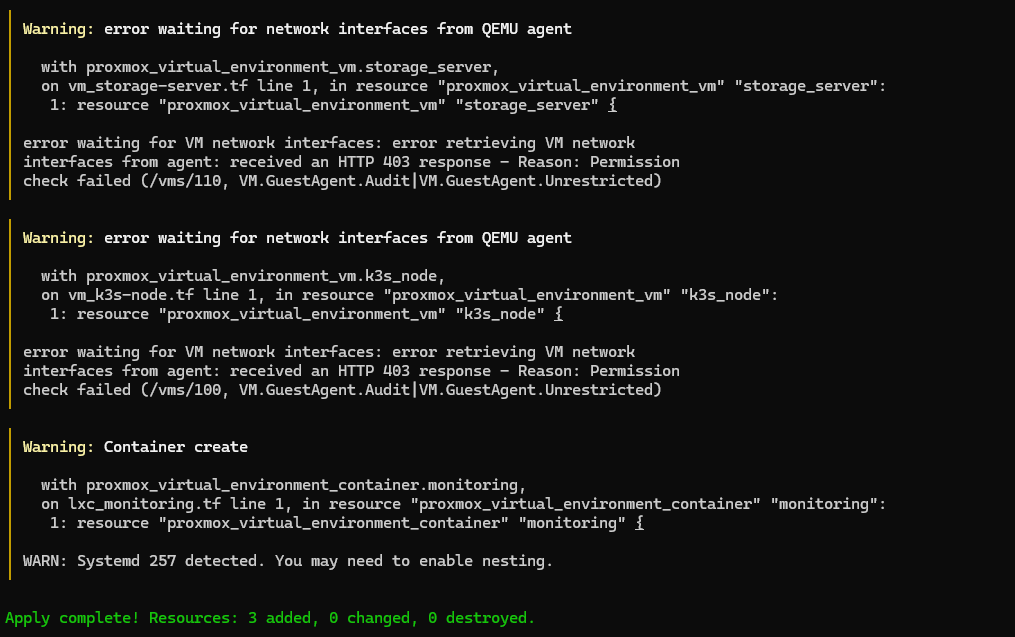
Task: Click 'proxmox_virtual_environment_vm.storage_server' resource reference
Action: [289, 67]
